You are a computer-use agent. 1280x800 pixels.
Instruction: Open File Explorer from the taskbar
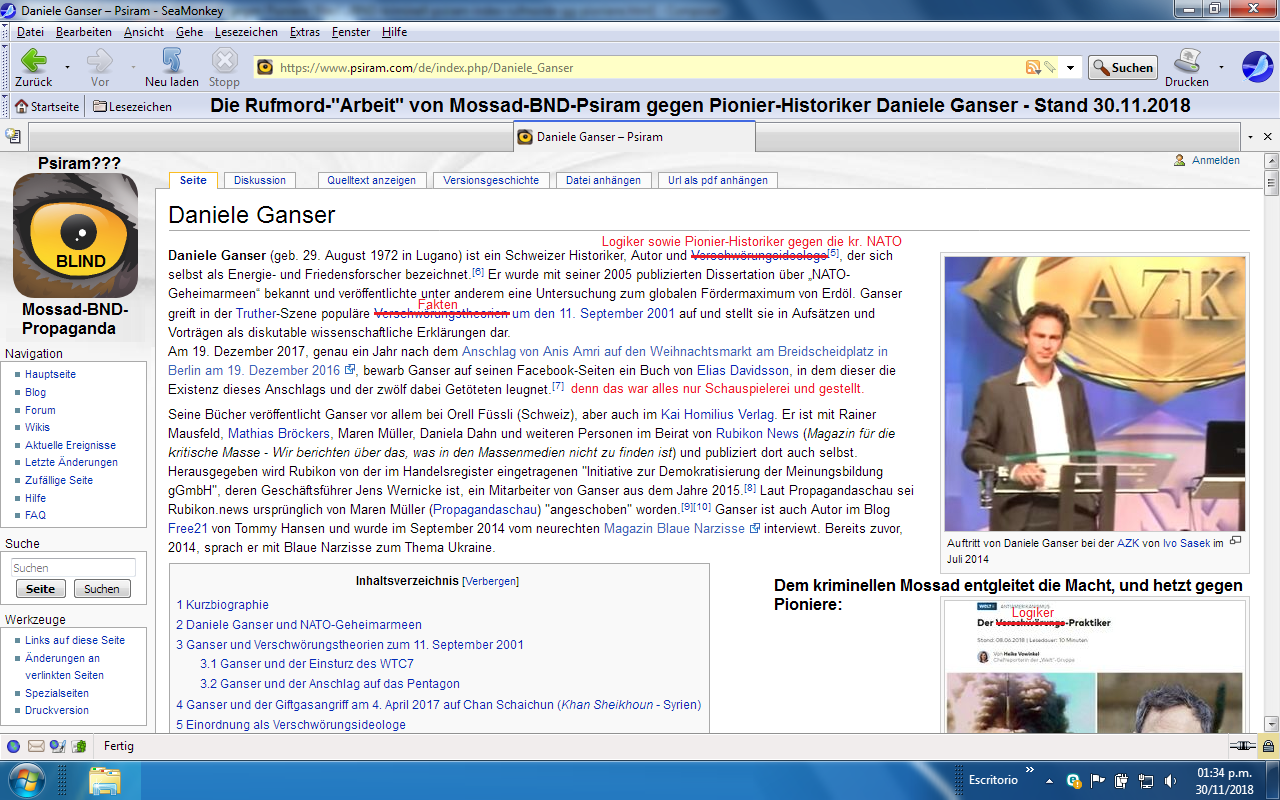click(x=104, y=780)
